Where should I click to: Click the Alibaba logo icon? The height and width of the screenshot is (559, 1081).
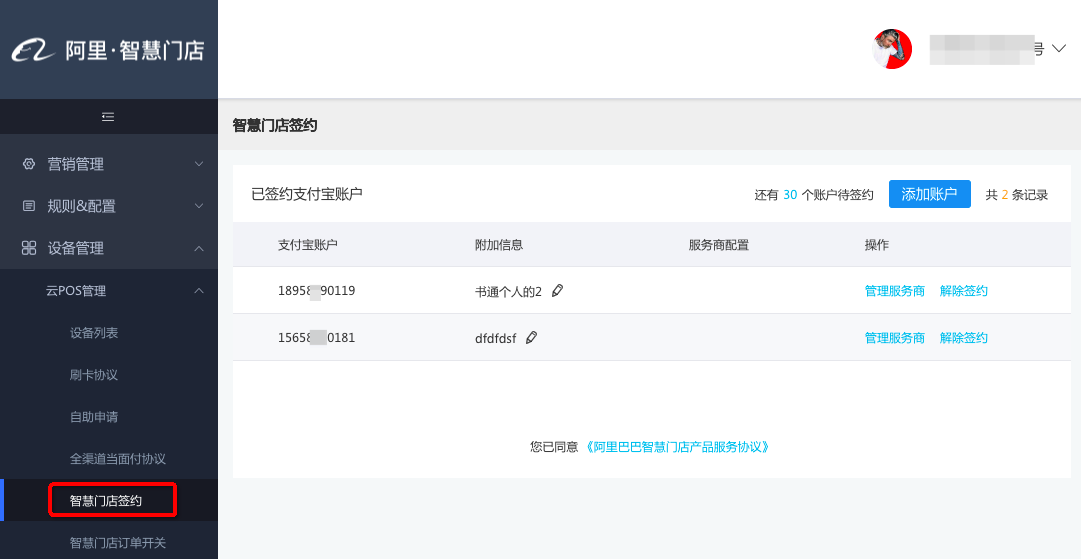tap(34, 50)
